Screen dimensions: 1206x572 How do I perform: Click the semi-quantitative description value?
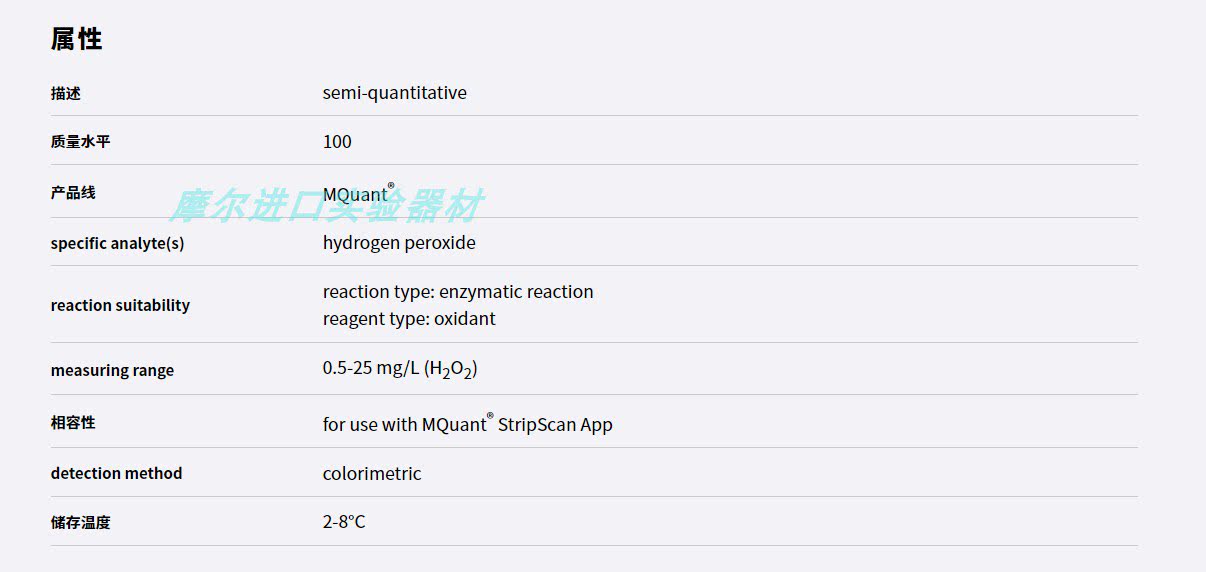click(x=394, y=93)
